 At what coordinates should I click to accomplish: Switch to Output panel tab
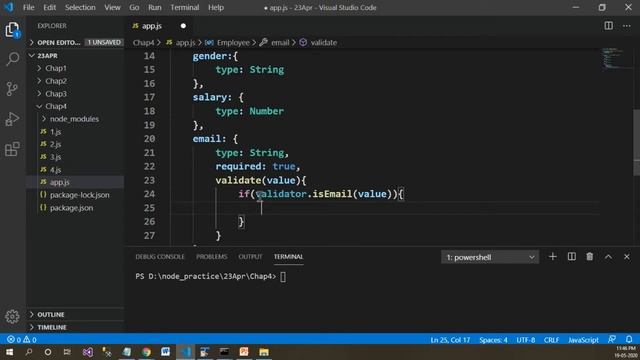[250, 257]
